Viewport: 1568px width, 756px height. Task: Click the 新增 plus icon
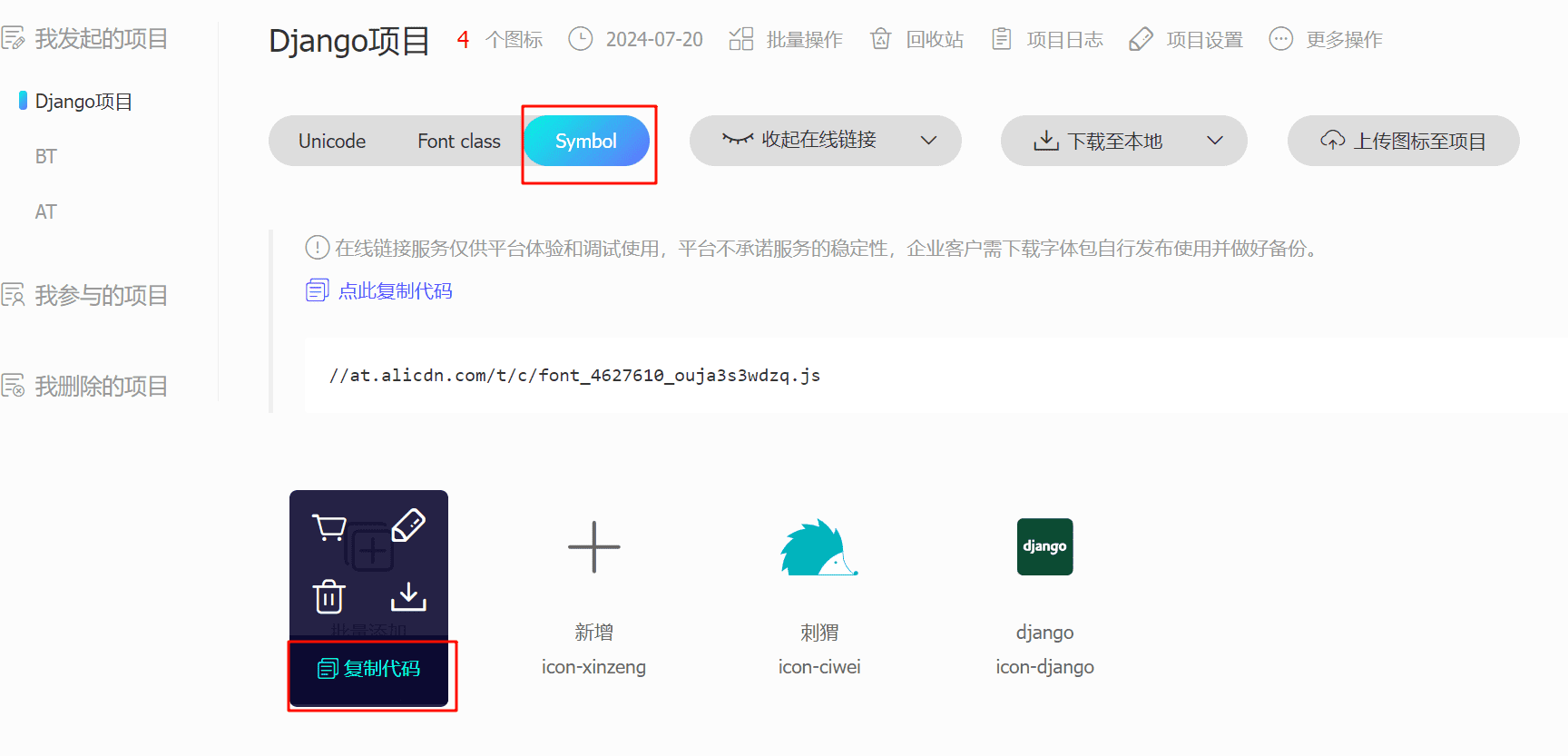pos(593,546)
